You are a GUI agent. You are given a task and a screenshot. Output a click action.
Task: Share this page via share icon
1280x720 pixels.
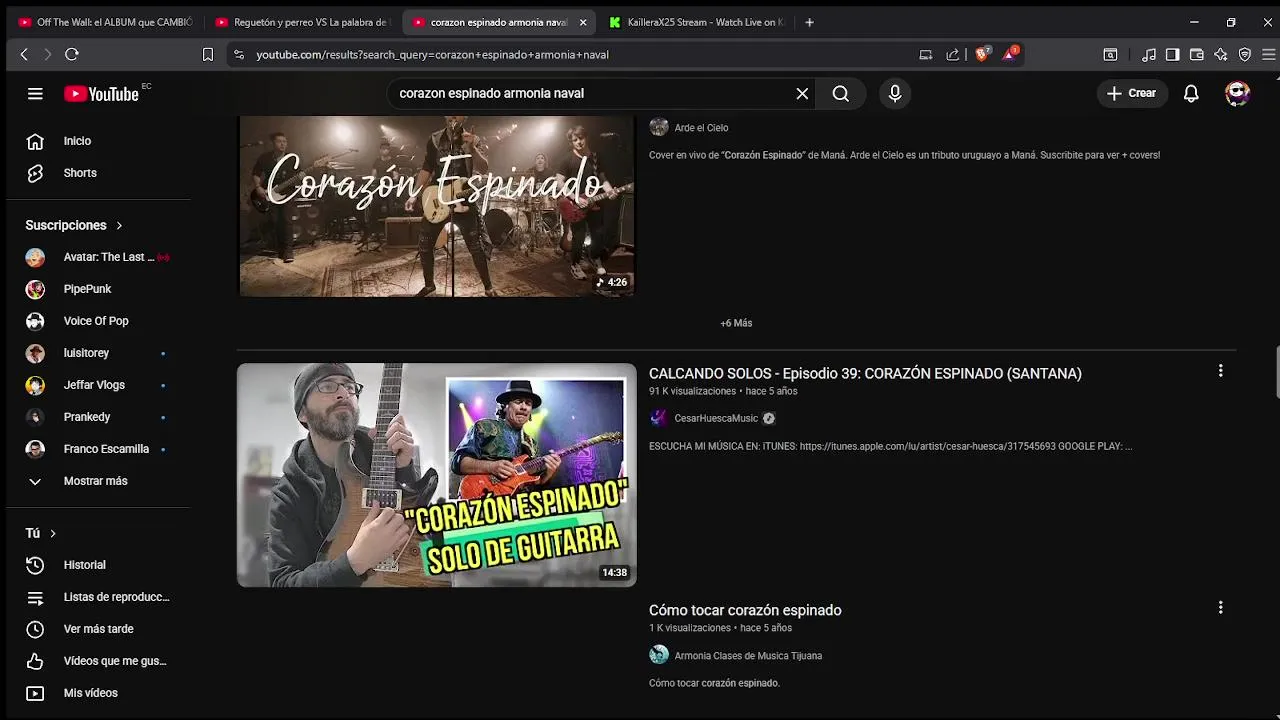(952, 55)
